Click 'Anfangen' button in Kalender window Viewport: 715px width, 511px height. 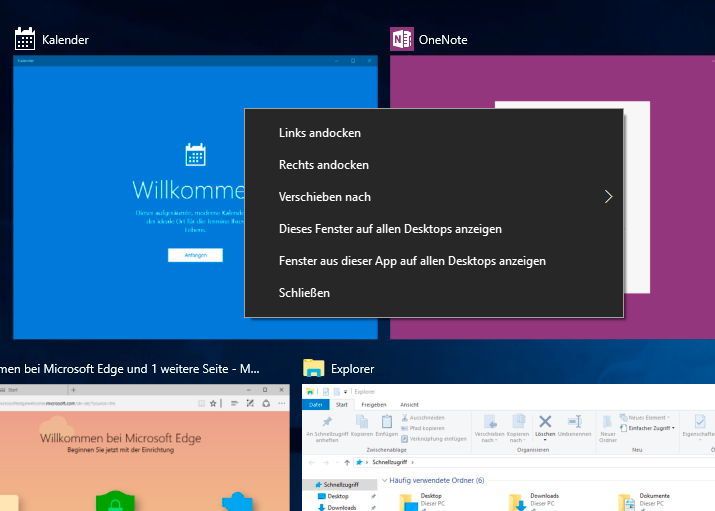(195, 255)
